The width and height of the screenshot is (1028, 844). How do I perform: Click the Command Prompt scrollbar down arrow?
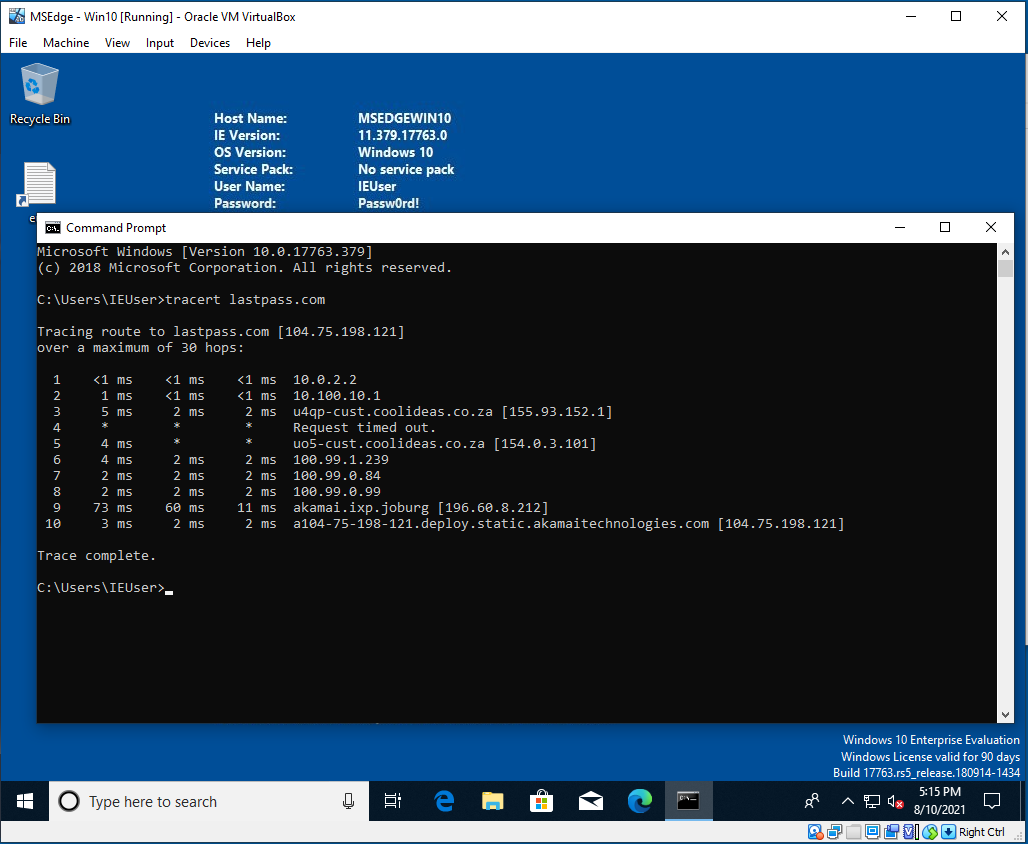(x=1005, y=715)
